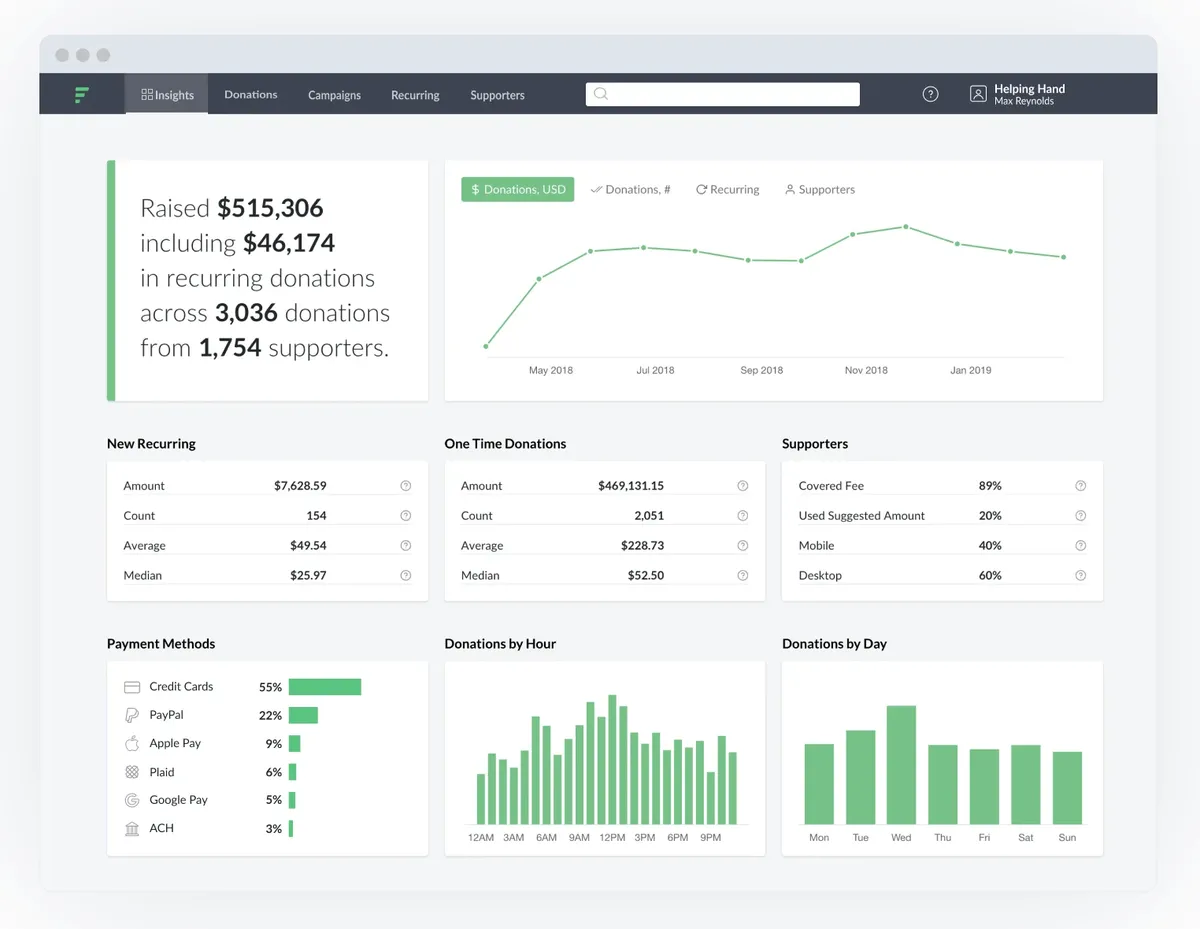Click help icon next to Covered Fee
Image resolution: width=1200 pixels, height=929 pixels.
click(1081, 486)
